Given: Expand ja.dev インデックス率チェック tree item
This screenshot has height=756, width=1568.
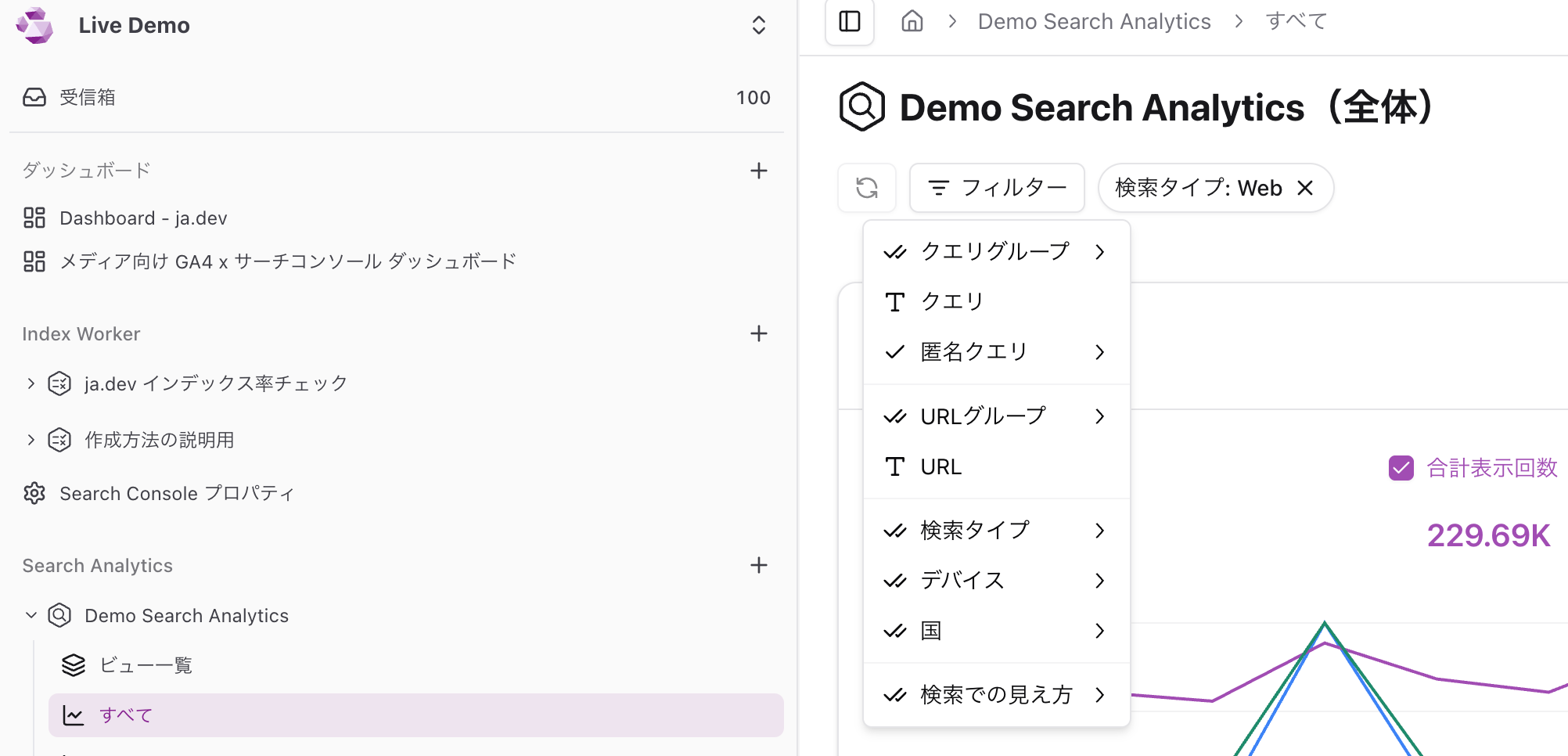Looking at the screenshot, I should click(31, 383).
